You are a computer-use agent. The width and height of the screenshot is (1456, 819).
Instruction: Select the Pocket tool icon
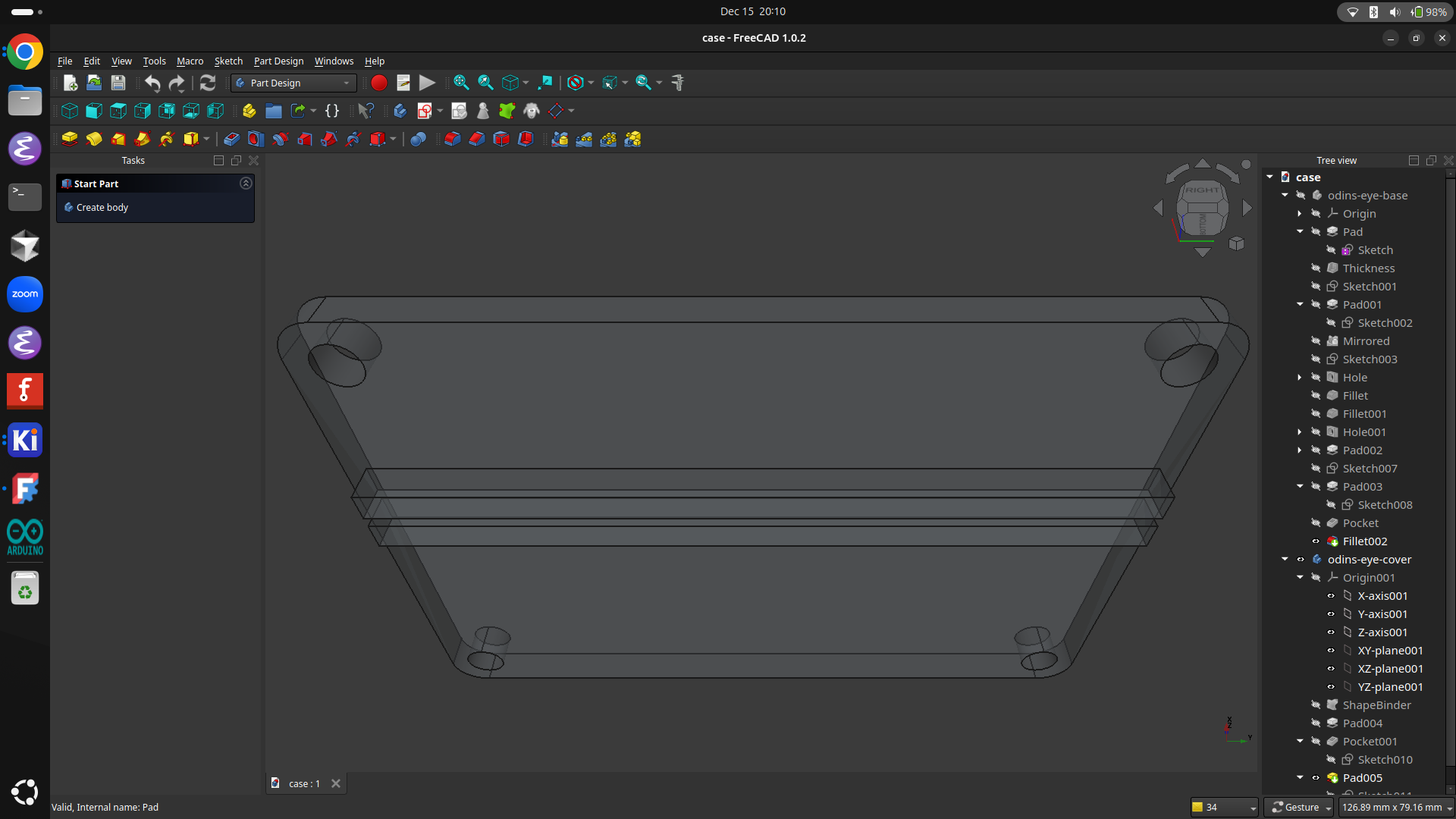231,139
